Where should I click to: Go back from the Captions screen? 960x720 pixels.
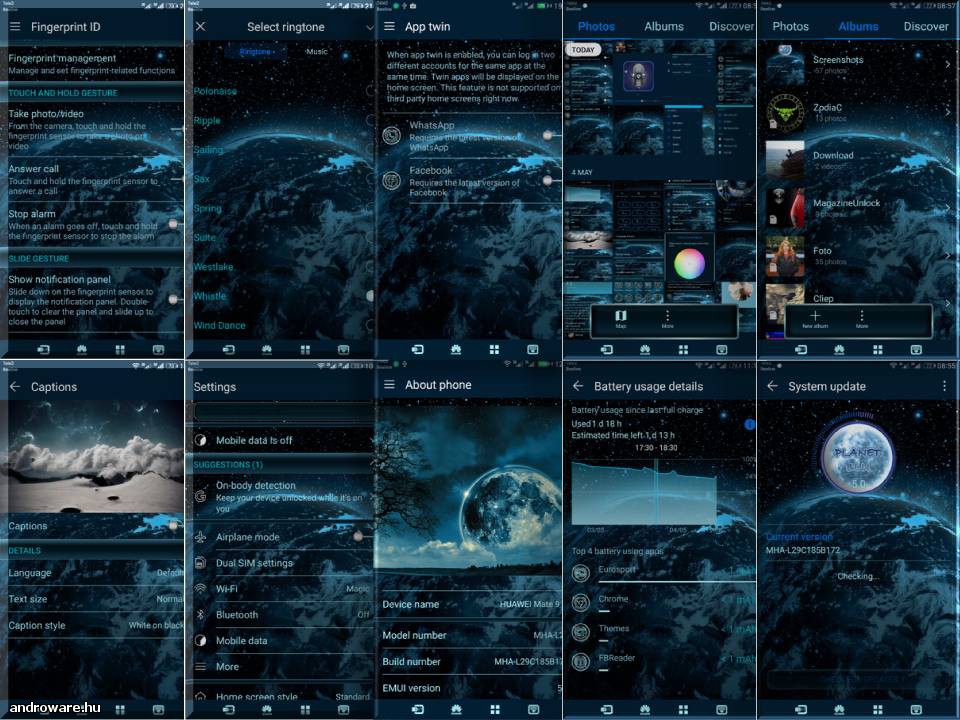tap(15, 386)
